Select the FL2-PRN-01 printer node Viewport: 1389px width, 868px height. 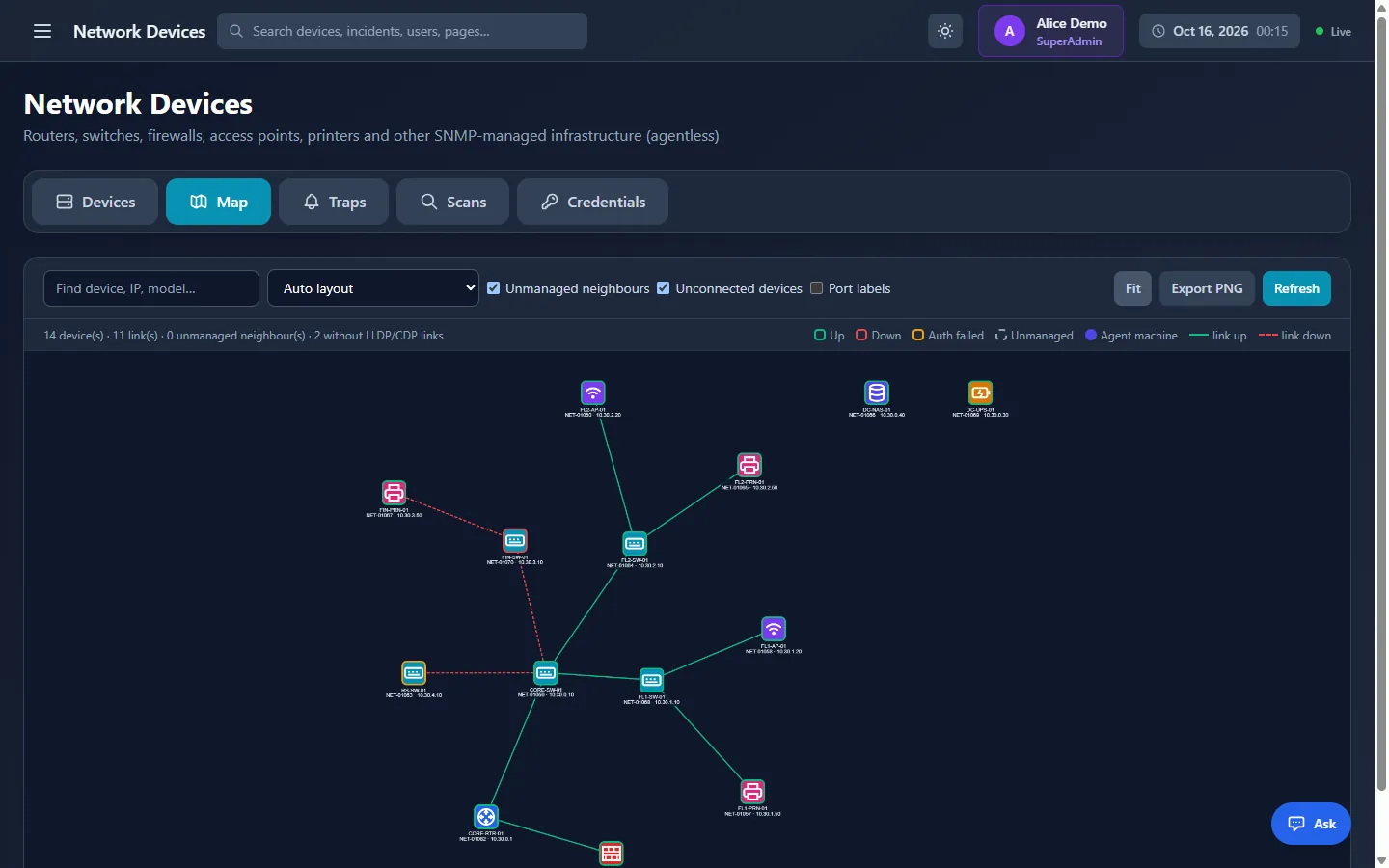(749, 465)
